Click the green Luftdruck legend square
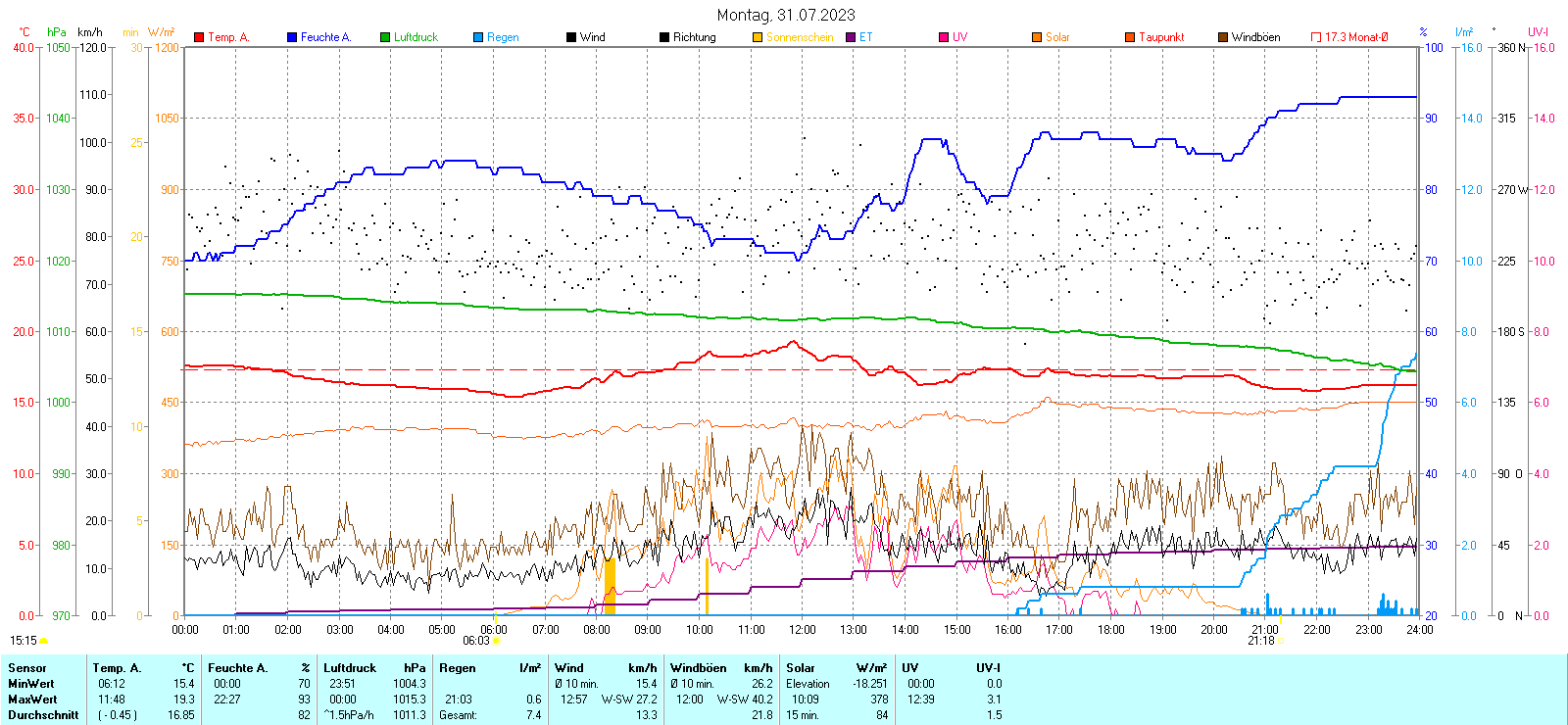Viewport: 1568px width, 725px height. pos(385,37)
